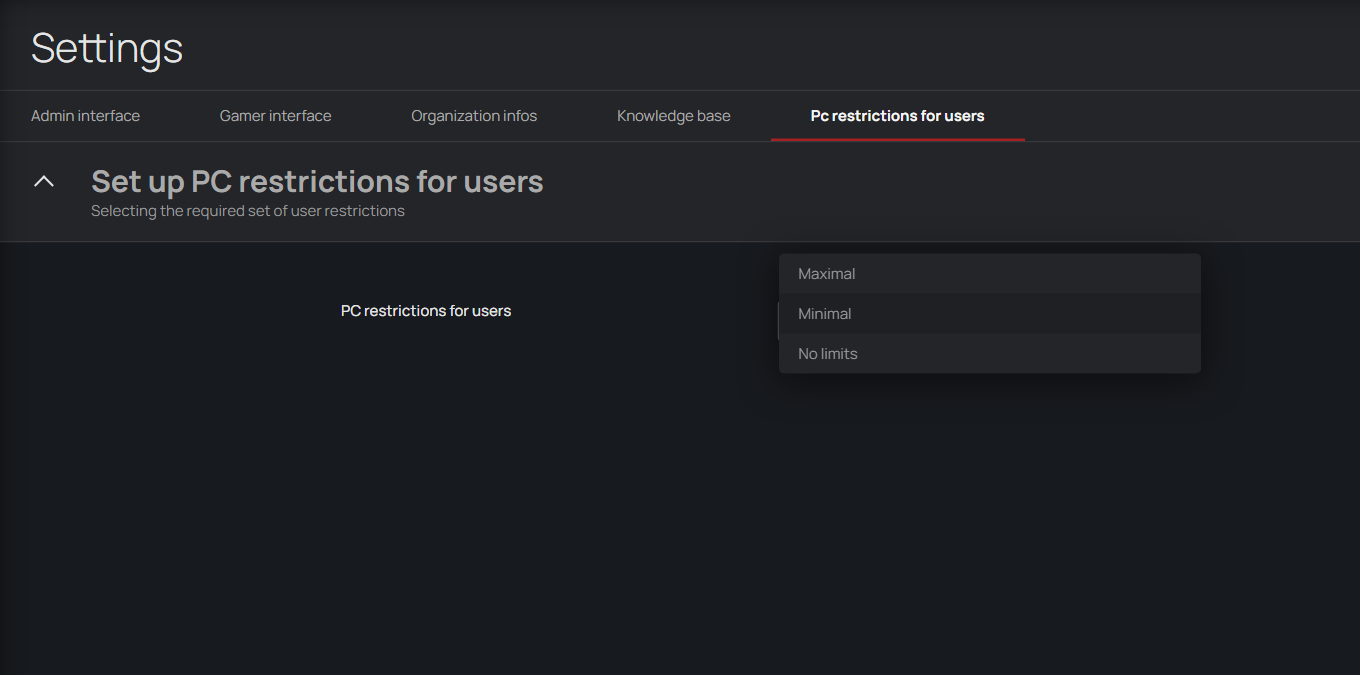Click the red underline beneath the active tab
This screenshot has width=1360, height=675.
coord(897,140)
